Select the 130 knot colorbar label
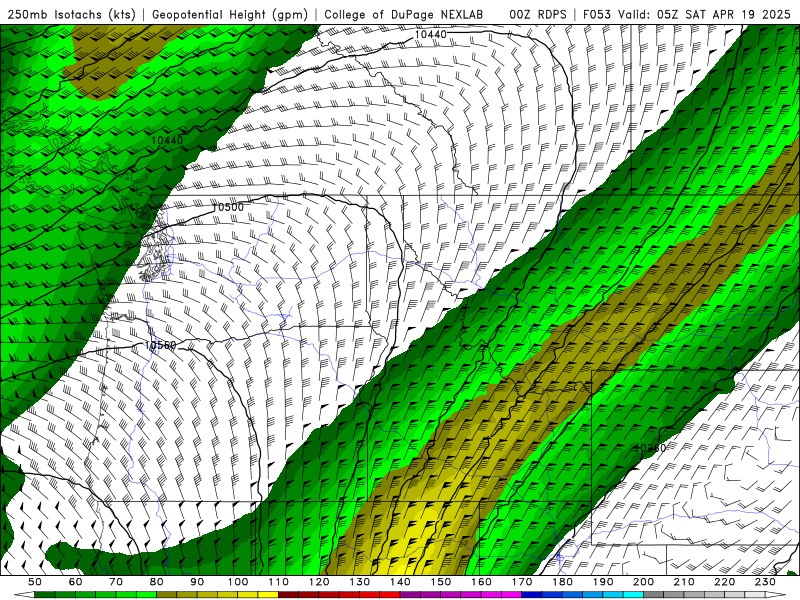Image resolution: width=800 pixels, height=600 pixels. coord(359,582)
